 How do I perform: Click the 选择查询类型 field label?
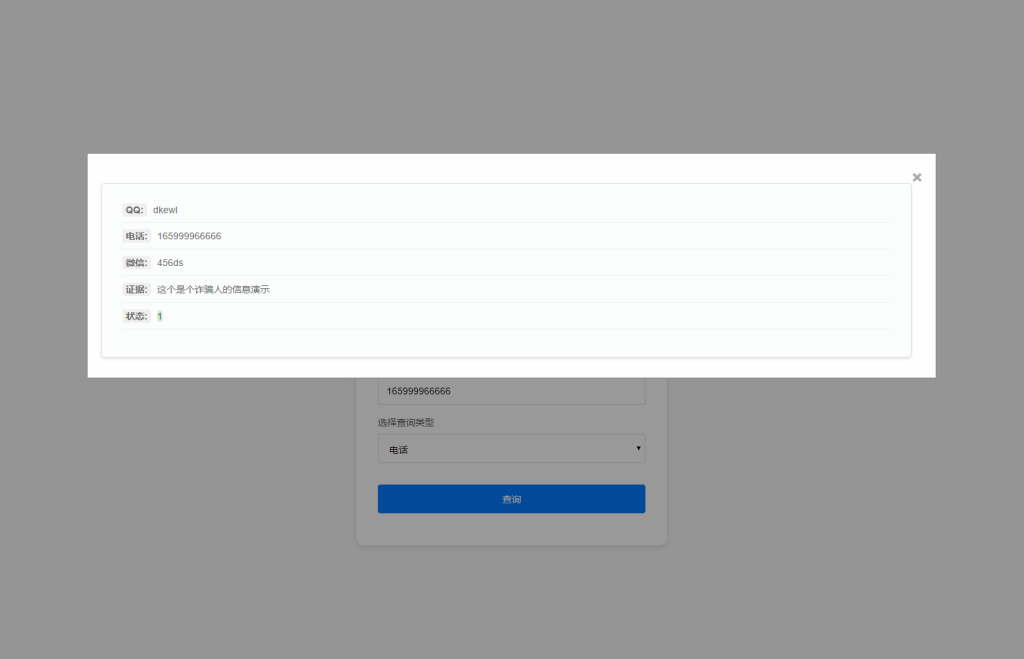pos(406,422)
